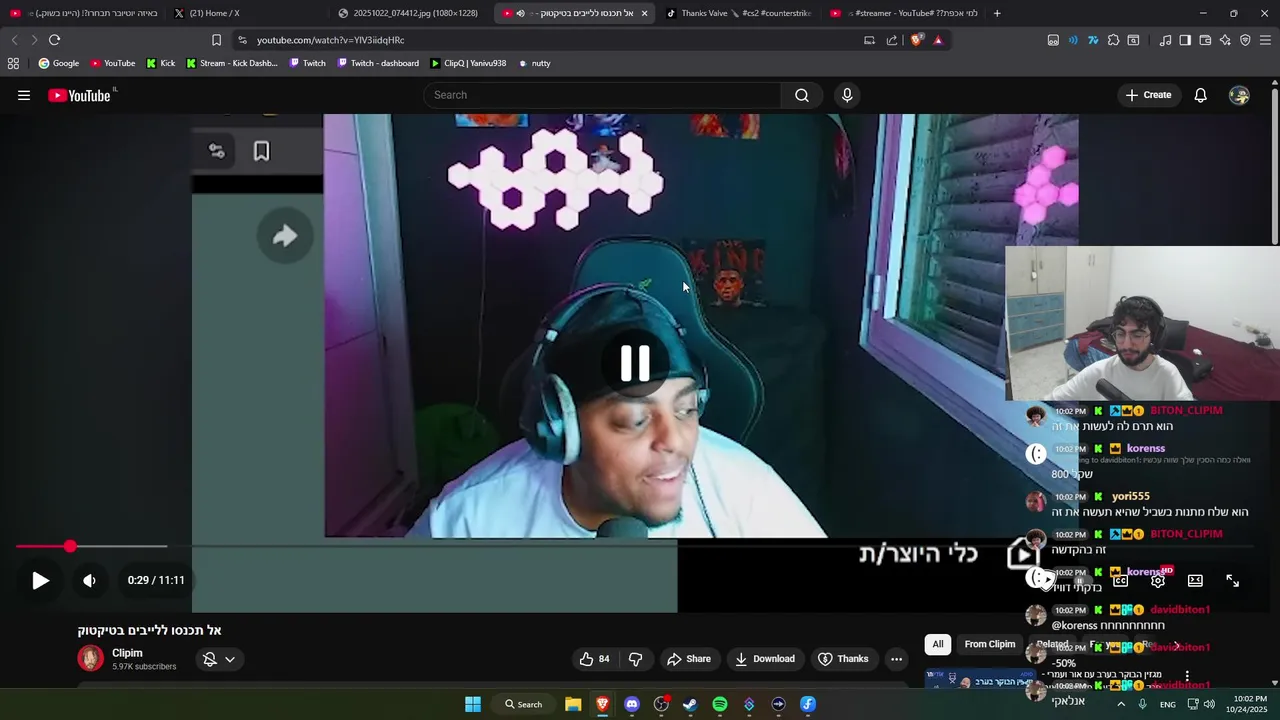Open Brave VPN shield icon
1280x720 pixels.
[1245, 40]
